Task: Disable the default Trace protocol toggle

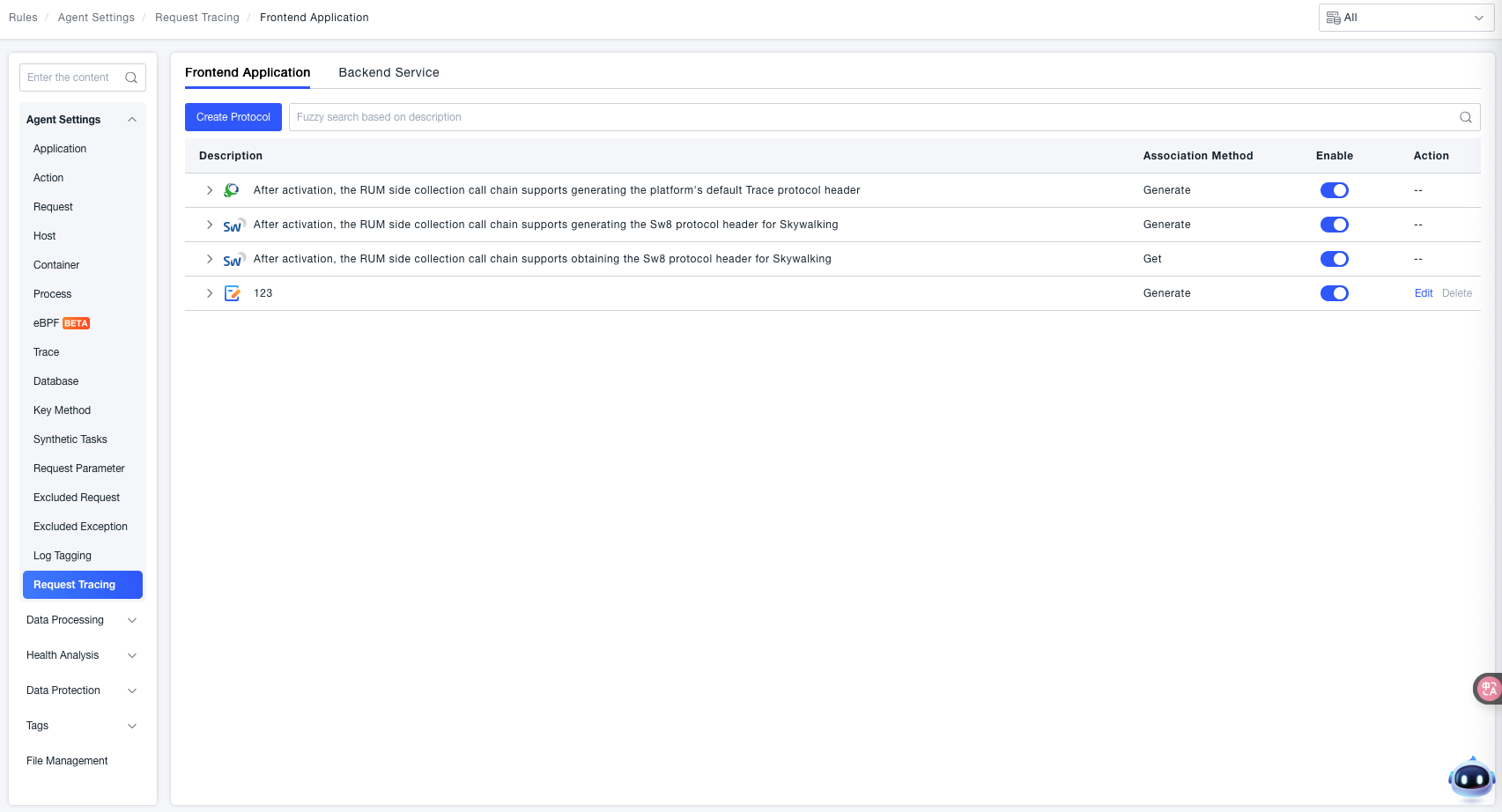Action: pos(1334,190)
